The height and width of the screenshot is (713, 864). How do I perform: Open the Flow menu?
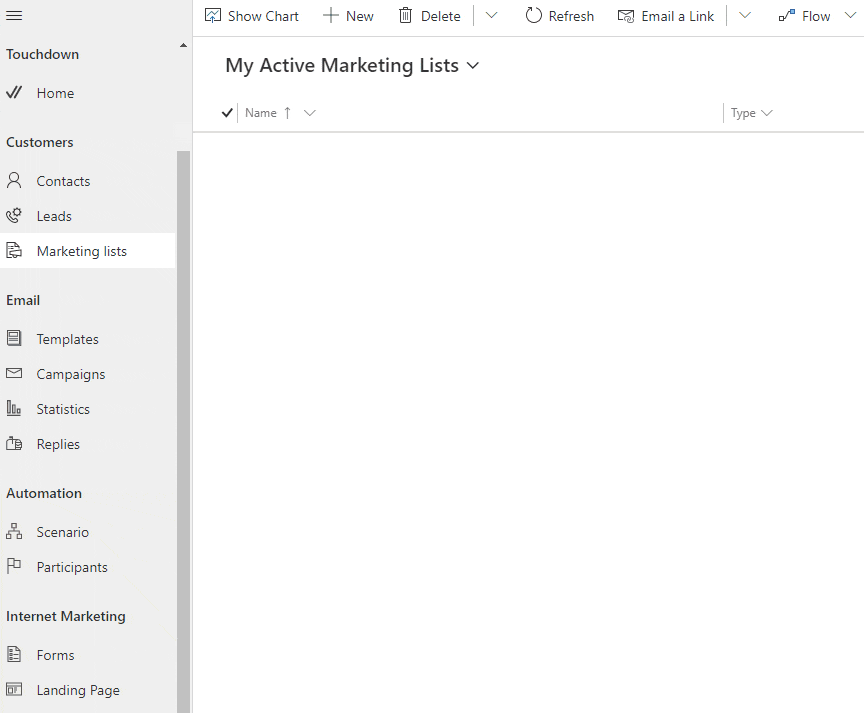[x=812, y=15]
